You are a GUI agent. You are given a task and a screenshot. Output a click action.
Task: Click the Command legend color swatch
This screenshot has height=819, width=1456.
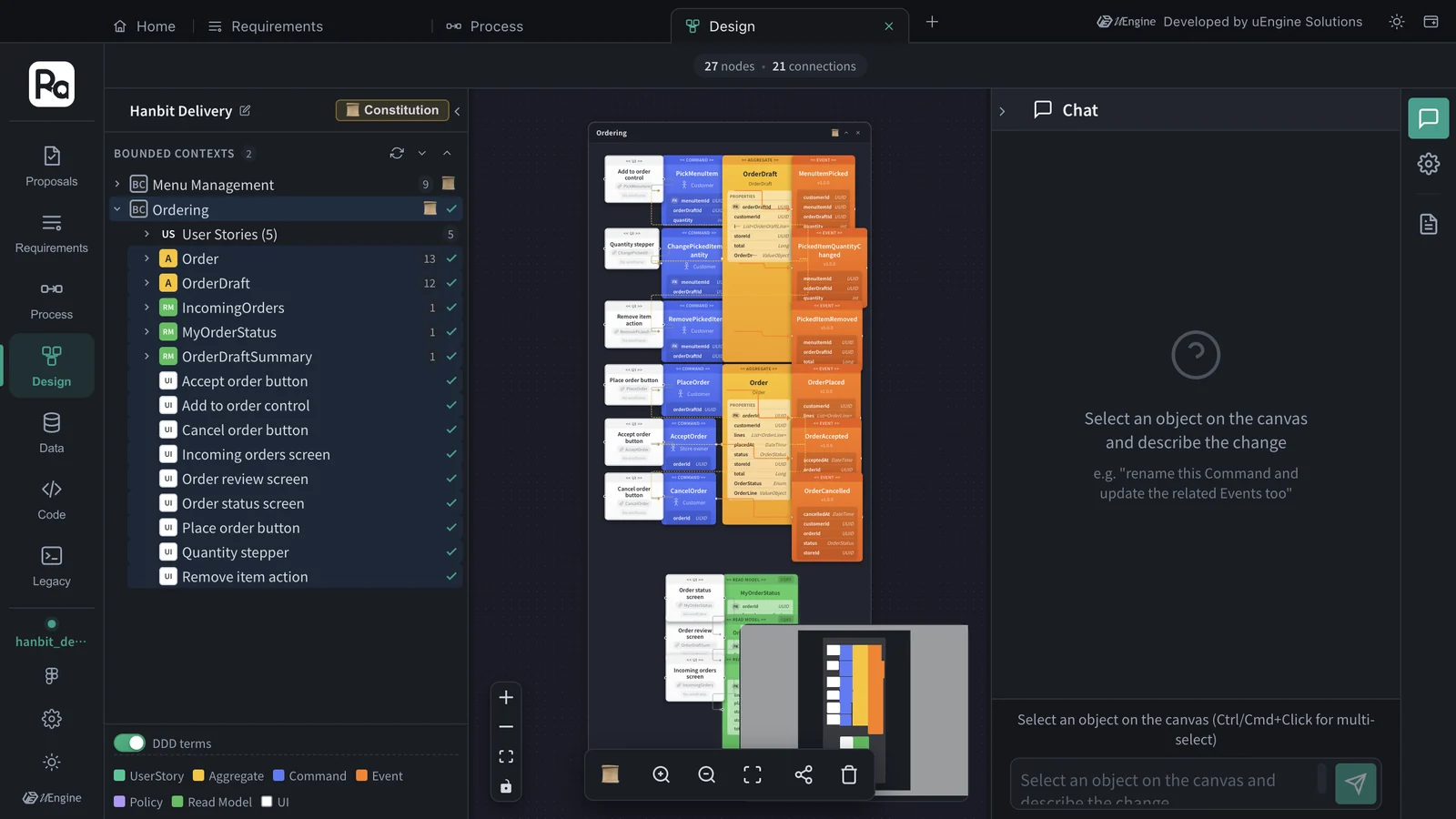click(x=278, y=776)
